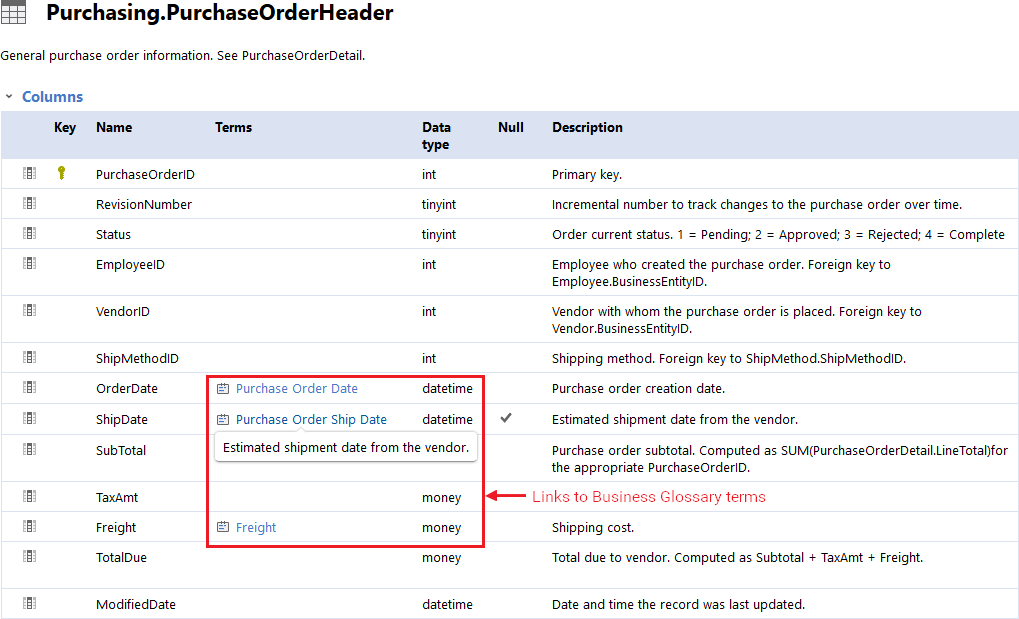This screenshot has height=619, width=1019.
Task: Click the Description column header
Action: [587, 128]
